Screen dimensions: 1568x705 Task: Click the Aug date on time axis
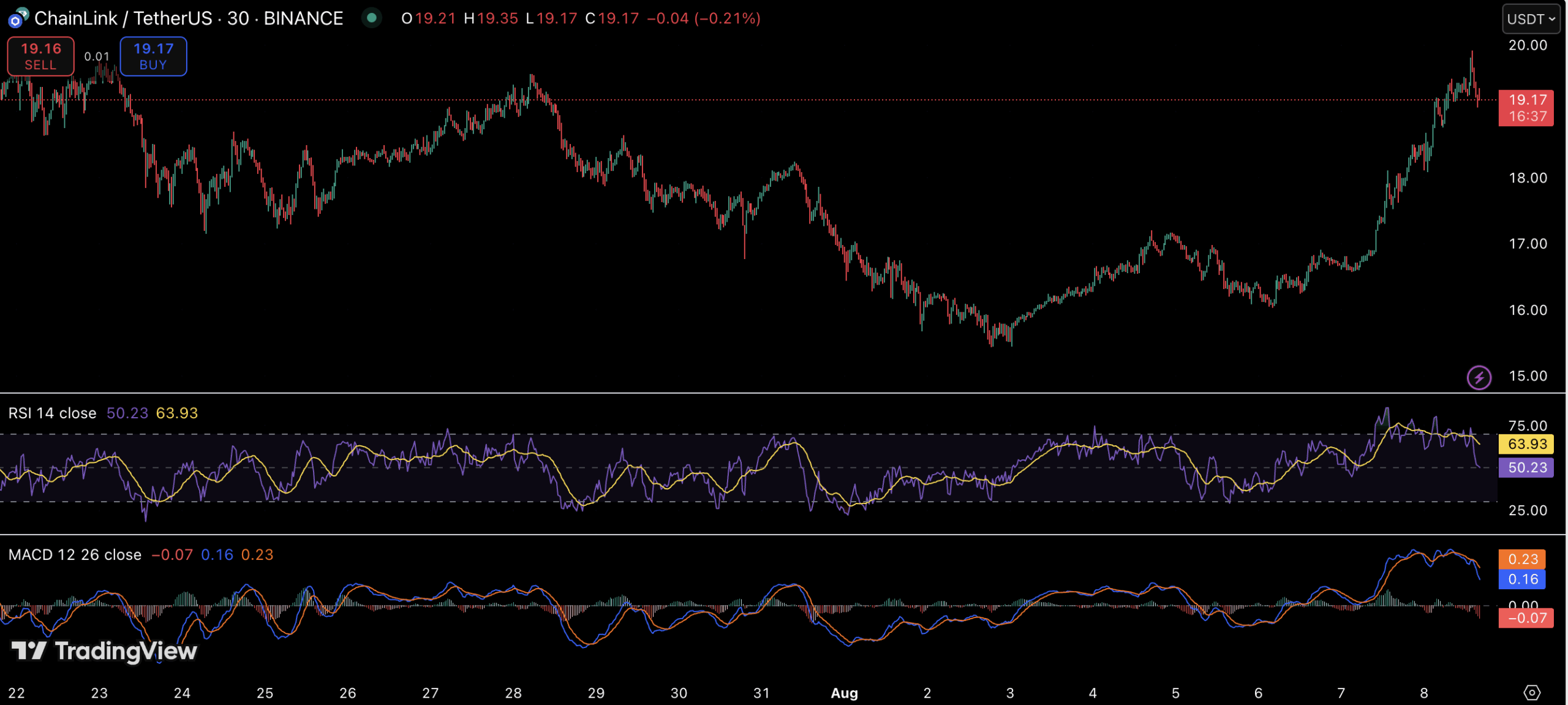[844, 693]
